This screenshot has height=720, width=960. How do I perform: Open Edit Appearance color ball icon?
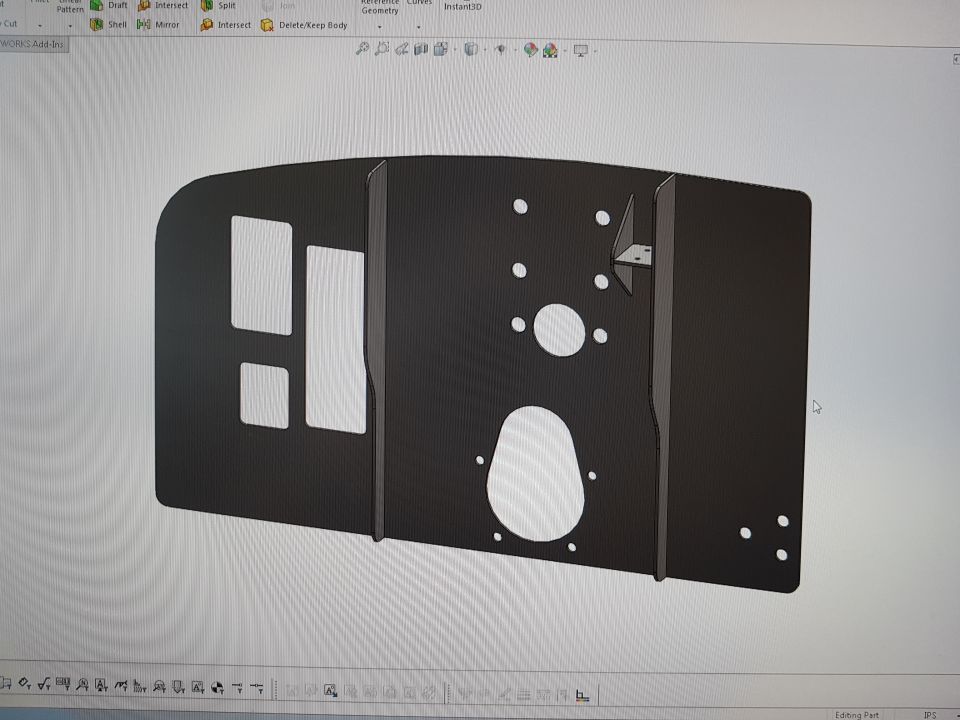[x=530, y=50]
